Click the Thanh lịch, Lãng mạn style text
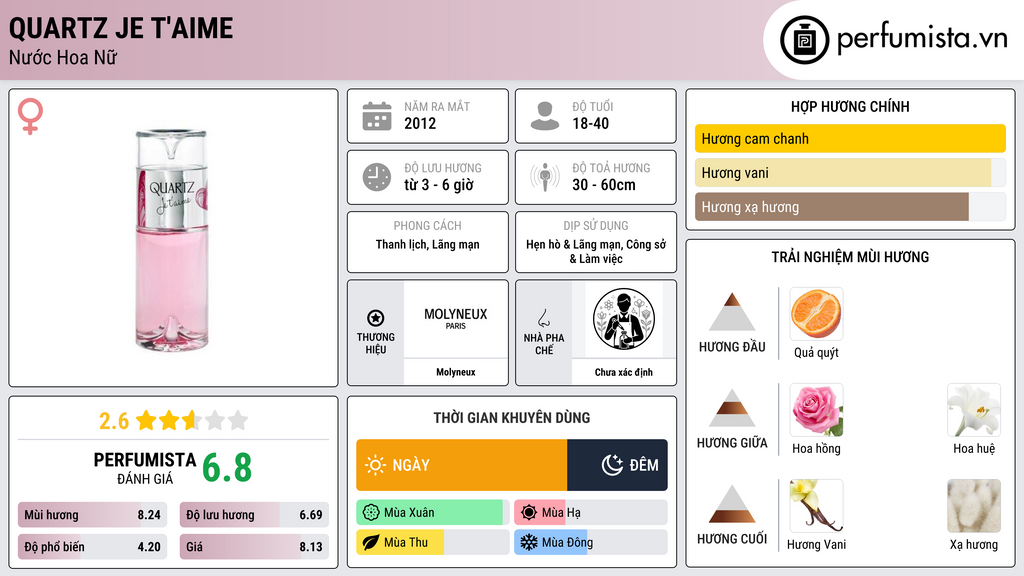Image resolution: width=1024 pixels, height=576 pixels. pyautogui.click(x=428, y=245)
